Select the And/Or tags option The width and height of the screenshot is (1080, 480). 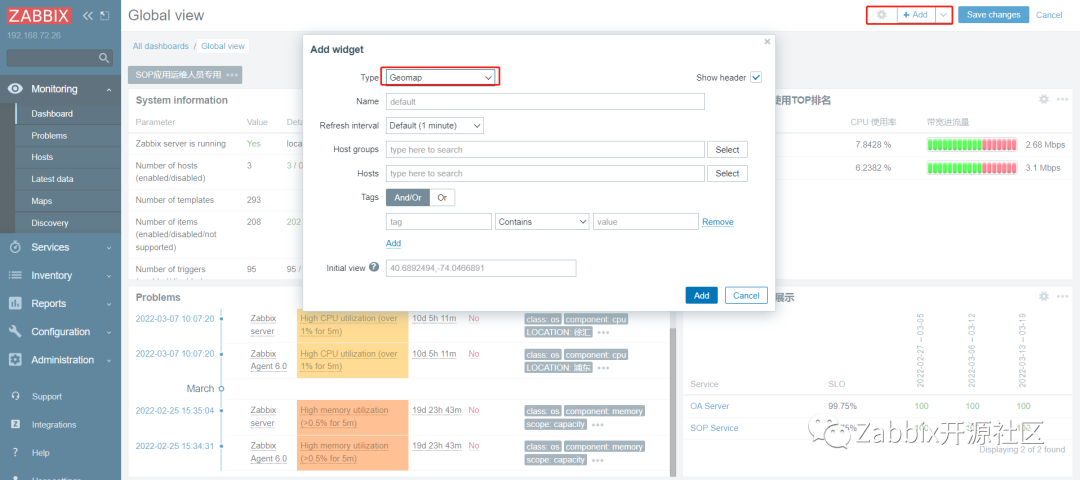click(x=408, y=197)
